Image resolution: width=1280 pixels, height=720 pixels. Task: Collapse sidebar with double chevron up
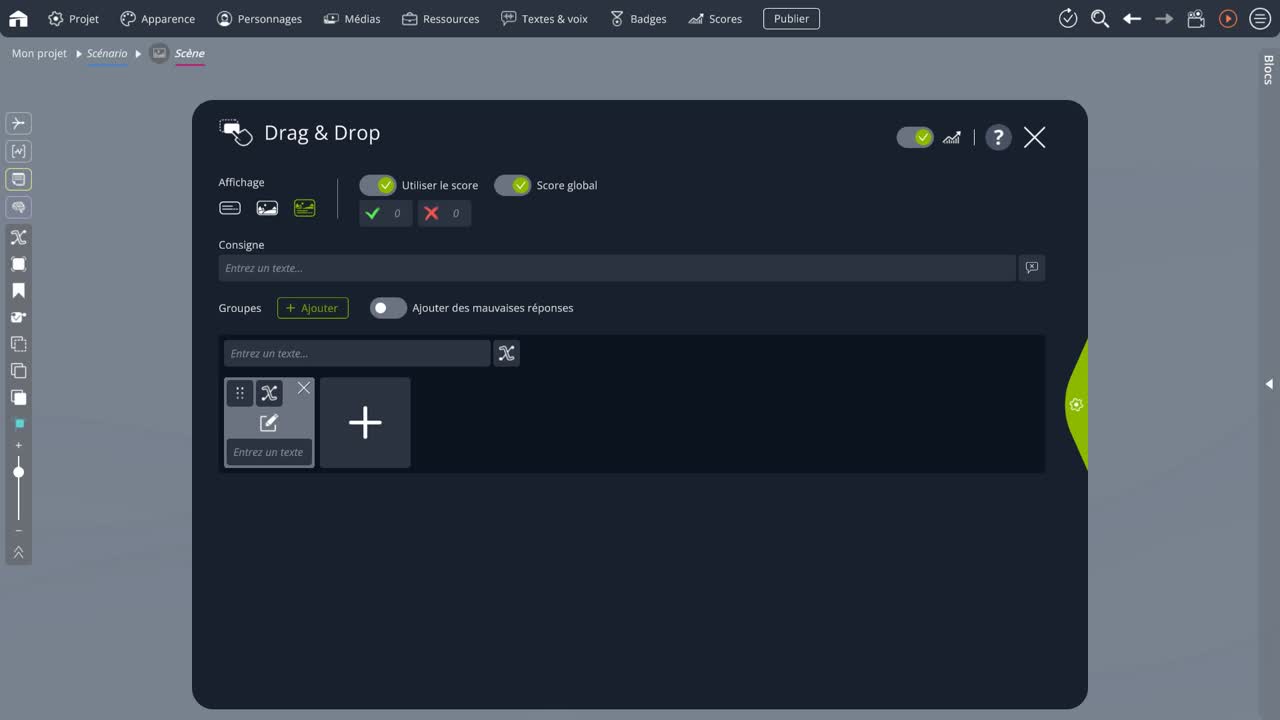(x=18, y=552)
